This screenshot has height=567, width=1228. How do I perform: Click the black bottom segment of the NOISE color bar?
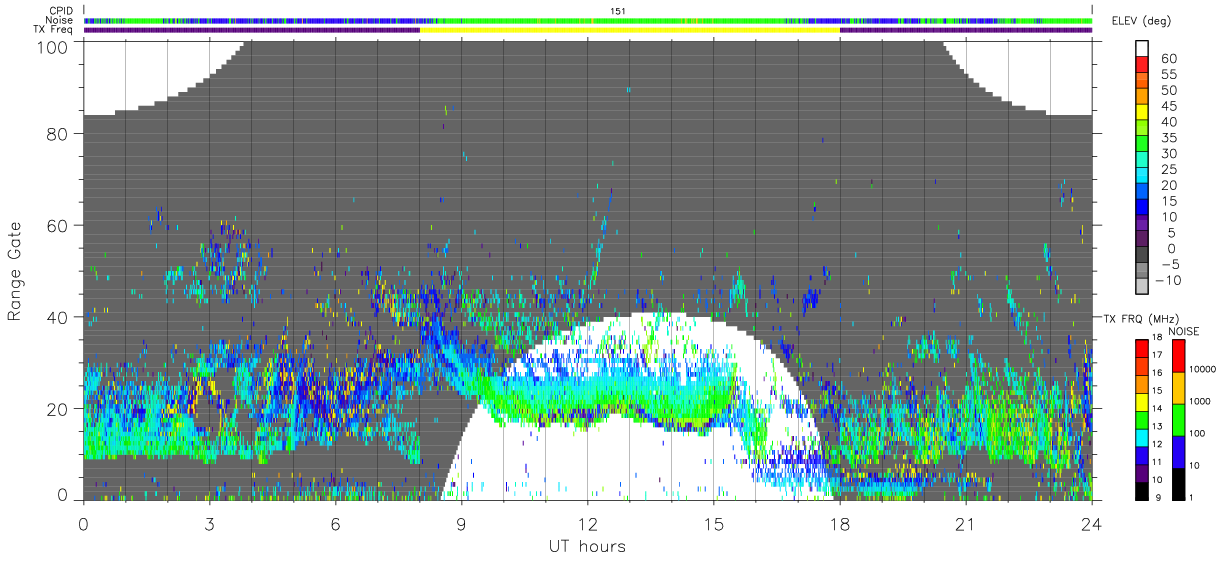1179,483
